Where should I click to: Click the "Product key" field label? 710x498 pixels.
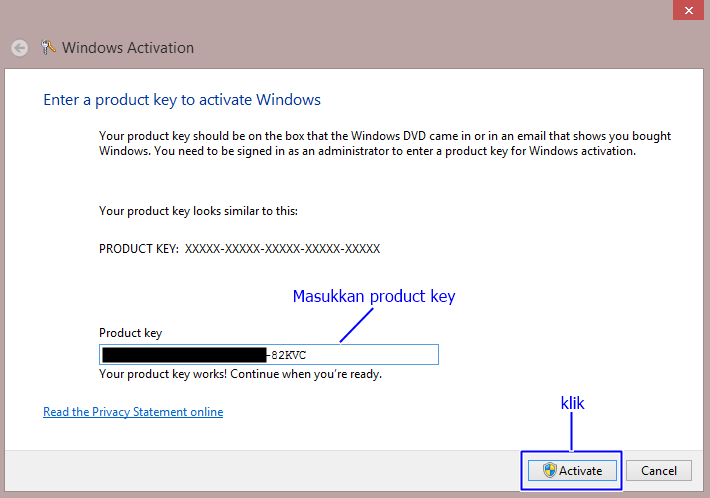[x=130, y=333]
